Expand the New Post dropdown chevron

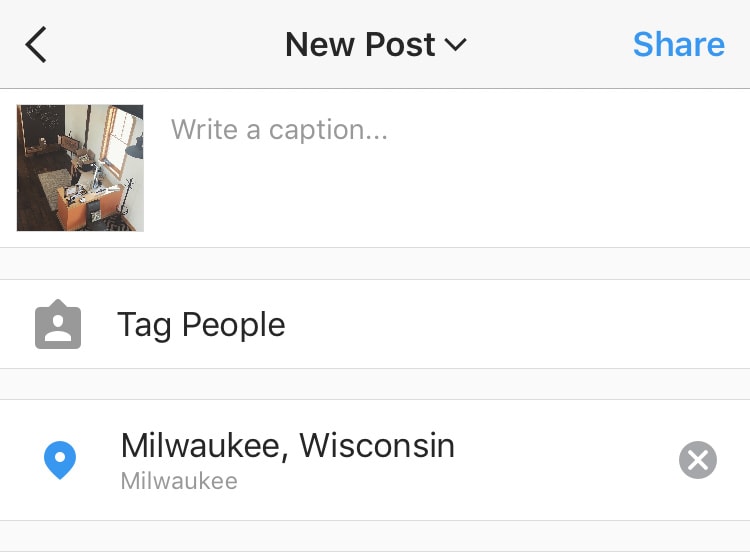click(456, 45)
